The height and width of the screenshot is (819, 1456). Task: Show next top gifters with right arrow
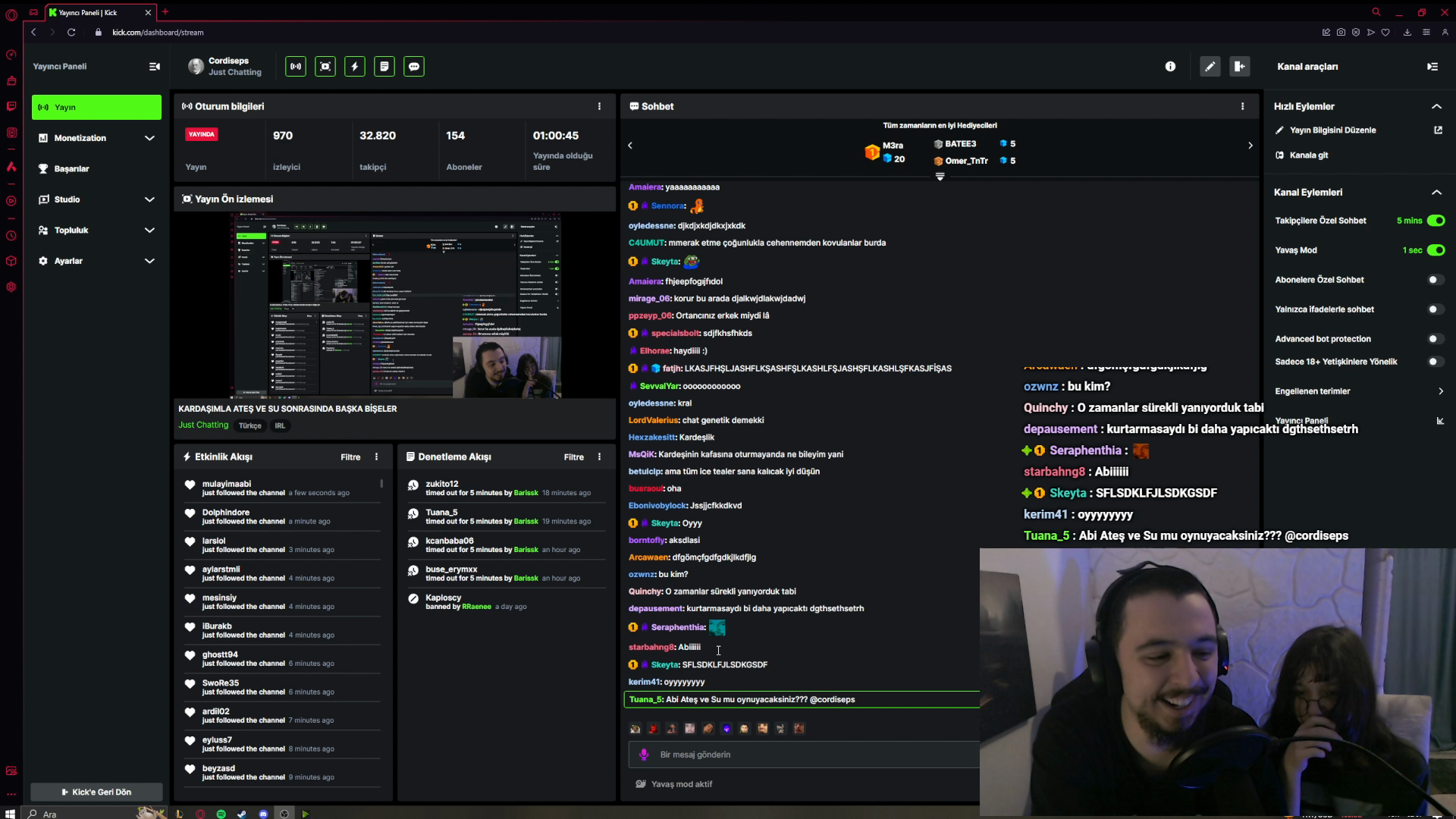(x=1250, y=146)
